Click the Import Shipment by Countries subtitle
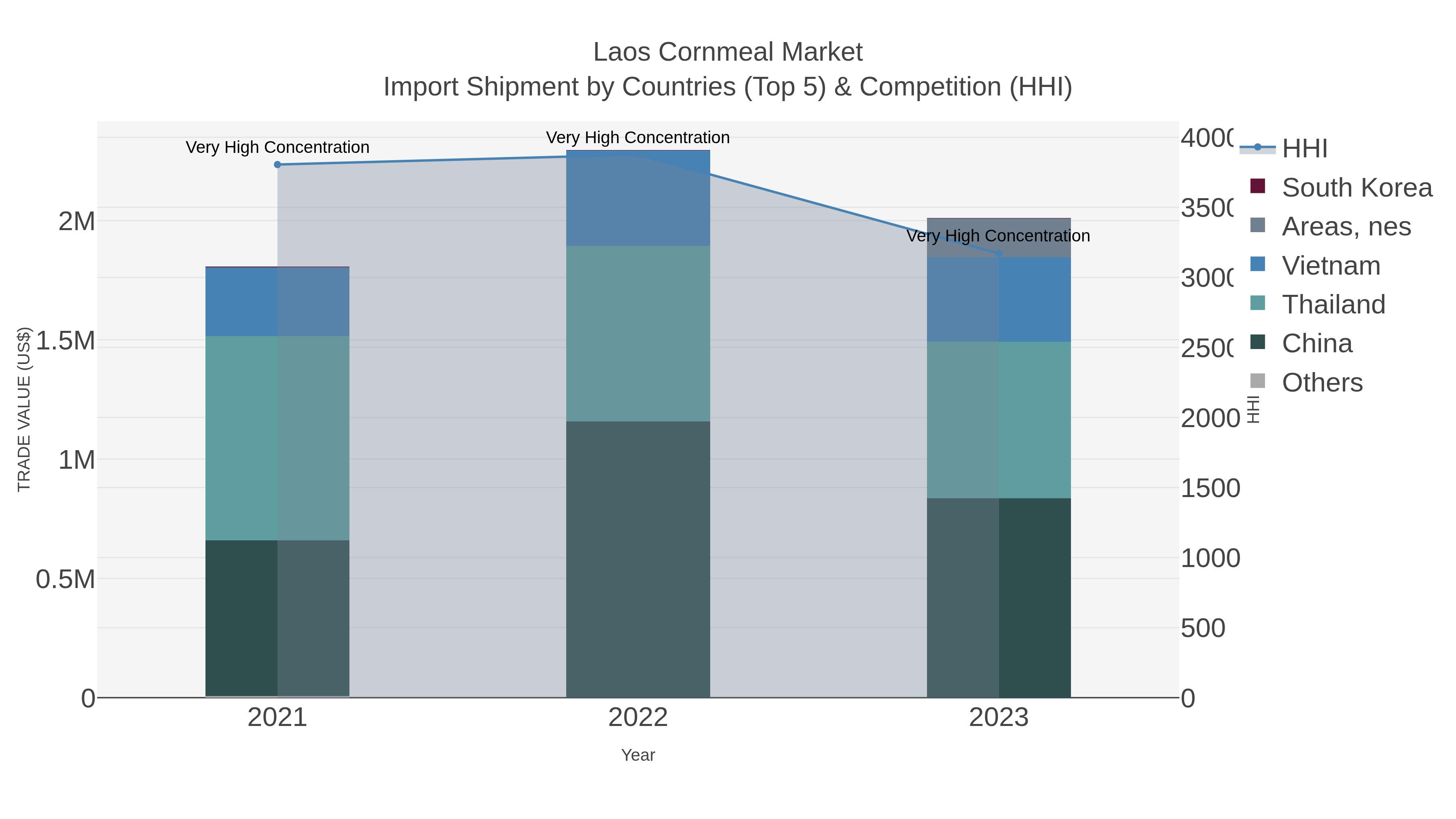1456x819 pixels. point(728,87)
